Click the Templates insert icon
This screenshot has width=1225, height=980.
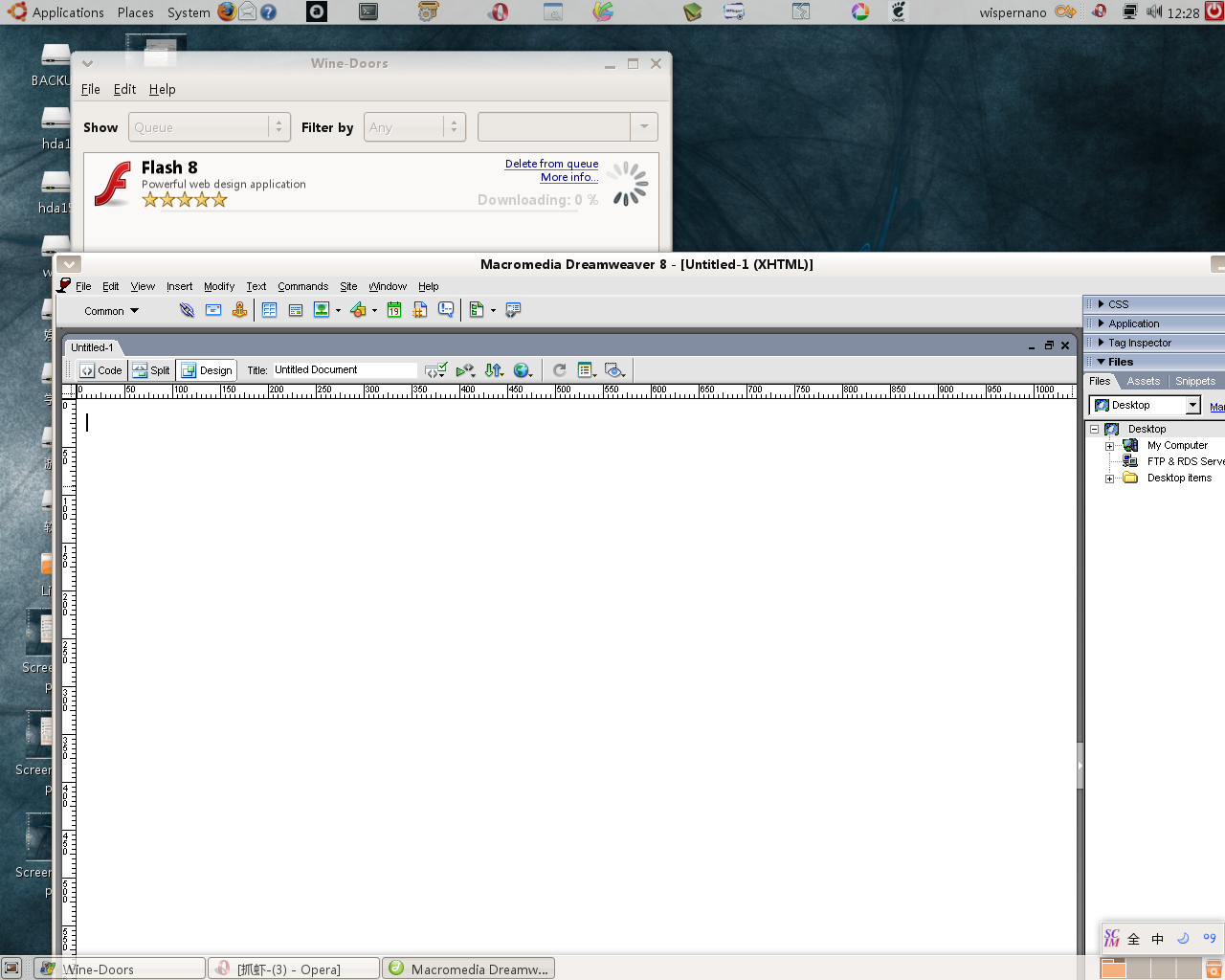click(477, 310)
